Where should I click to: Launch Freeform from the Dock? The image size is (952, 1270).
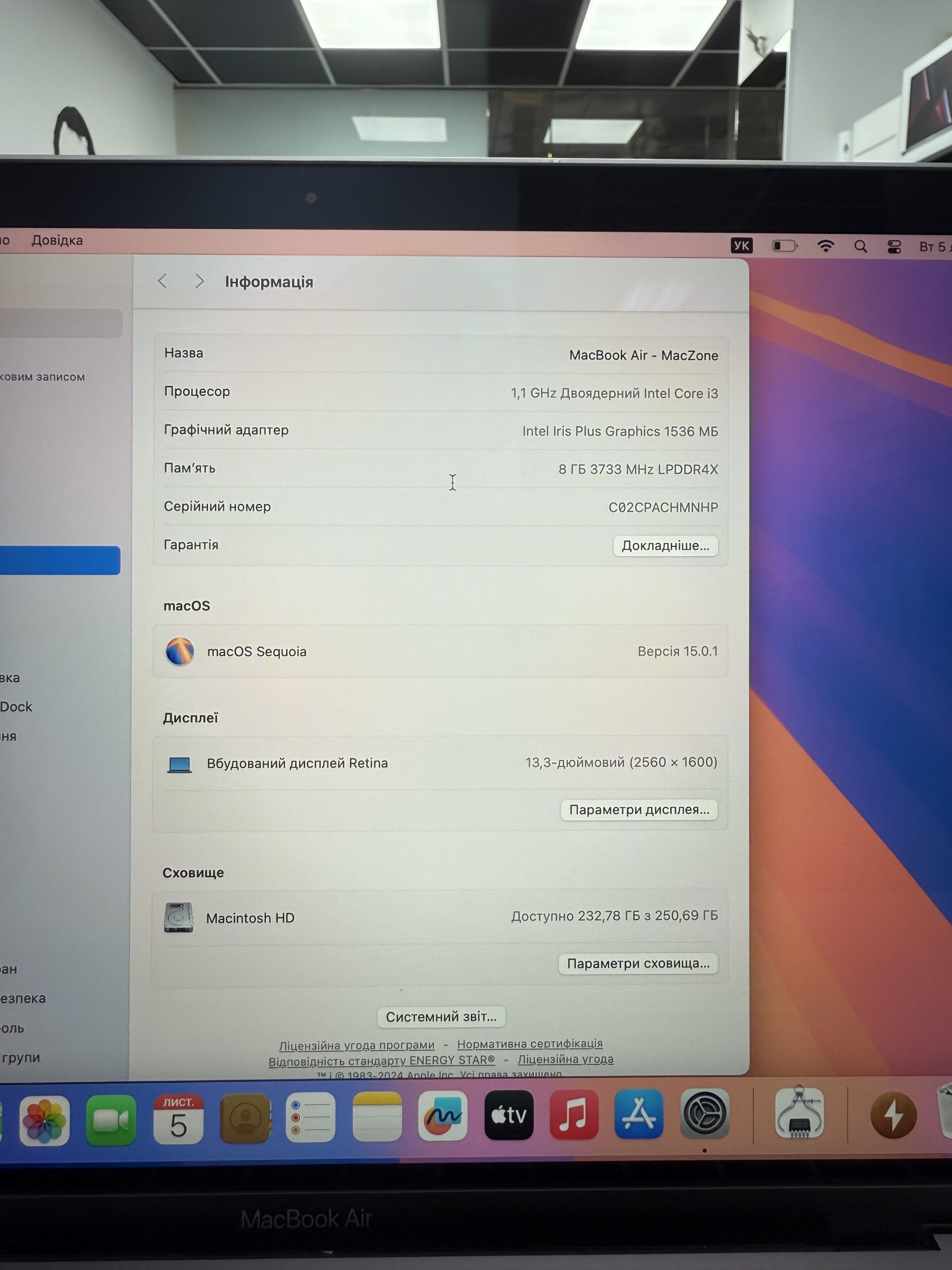[442, 1116]
